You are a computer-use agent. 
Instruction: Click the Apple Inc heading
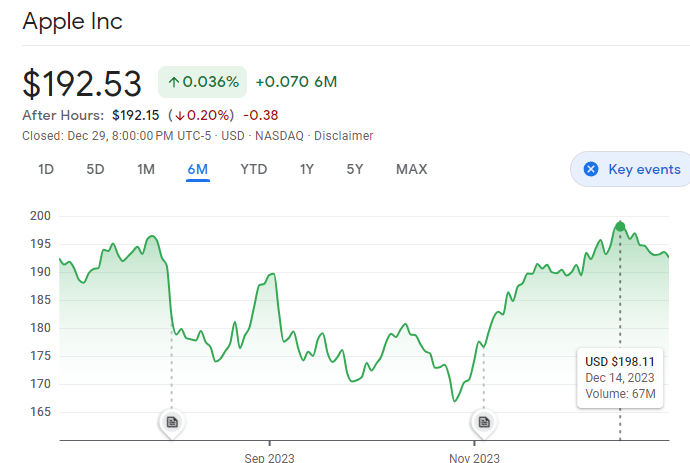73,21
